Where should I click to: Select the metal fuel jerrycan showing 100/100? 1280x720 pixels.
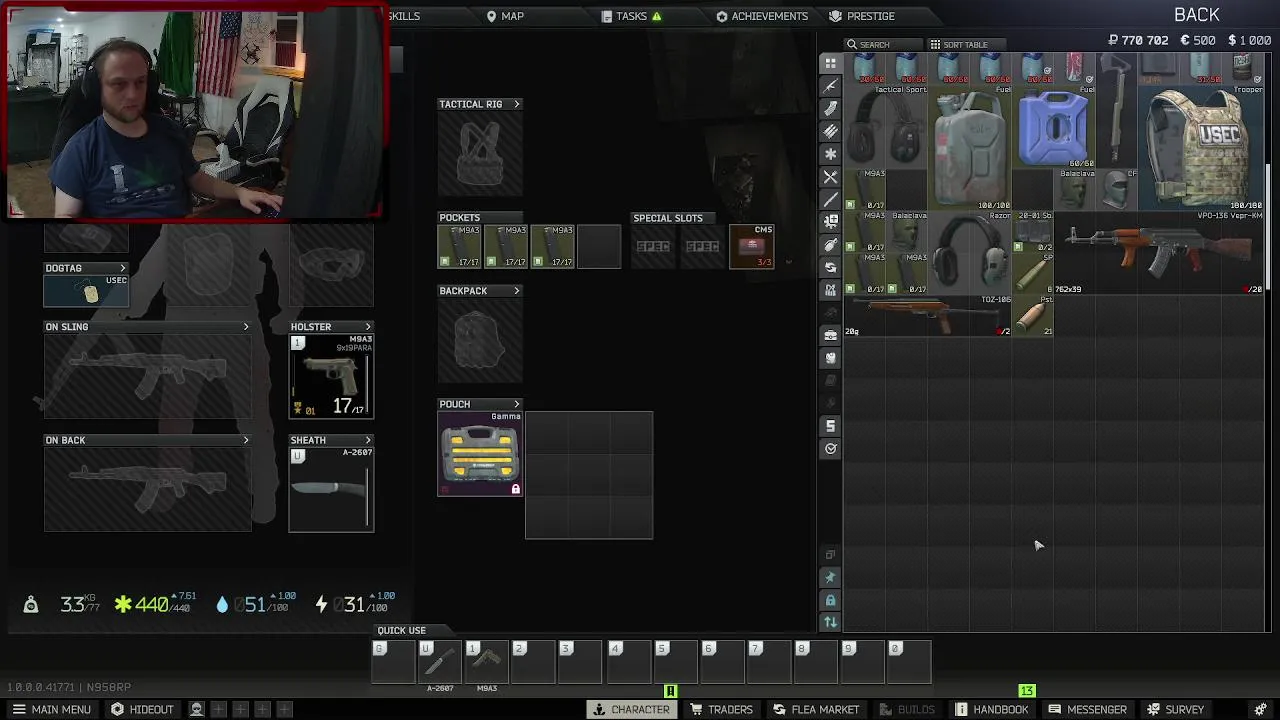pos(971,148)
